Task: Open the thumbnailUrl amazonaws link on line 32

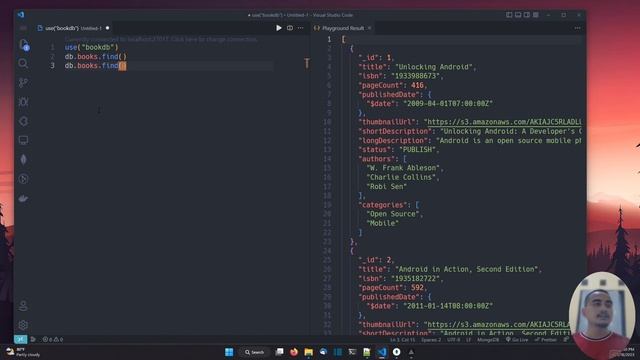Action: click(x=497, y=324)
